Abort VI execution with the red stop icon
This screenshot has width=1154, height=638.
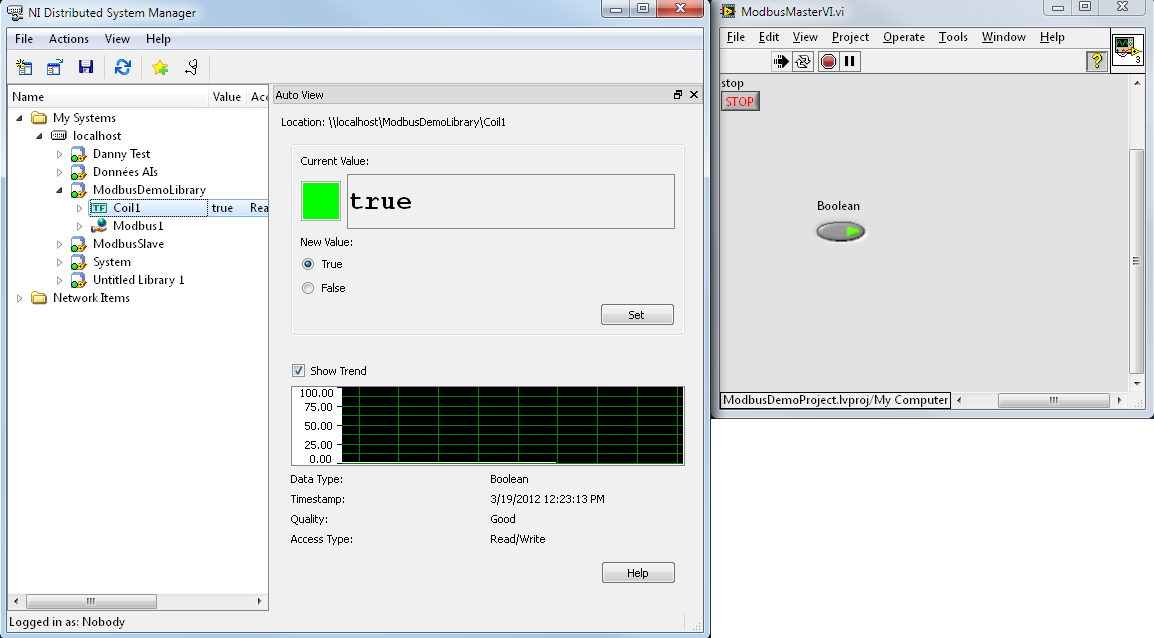coord(827,61)
